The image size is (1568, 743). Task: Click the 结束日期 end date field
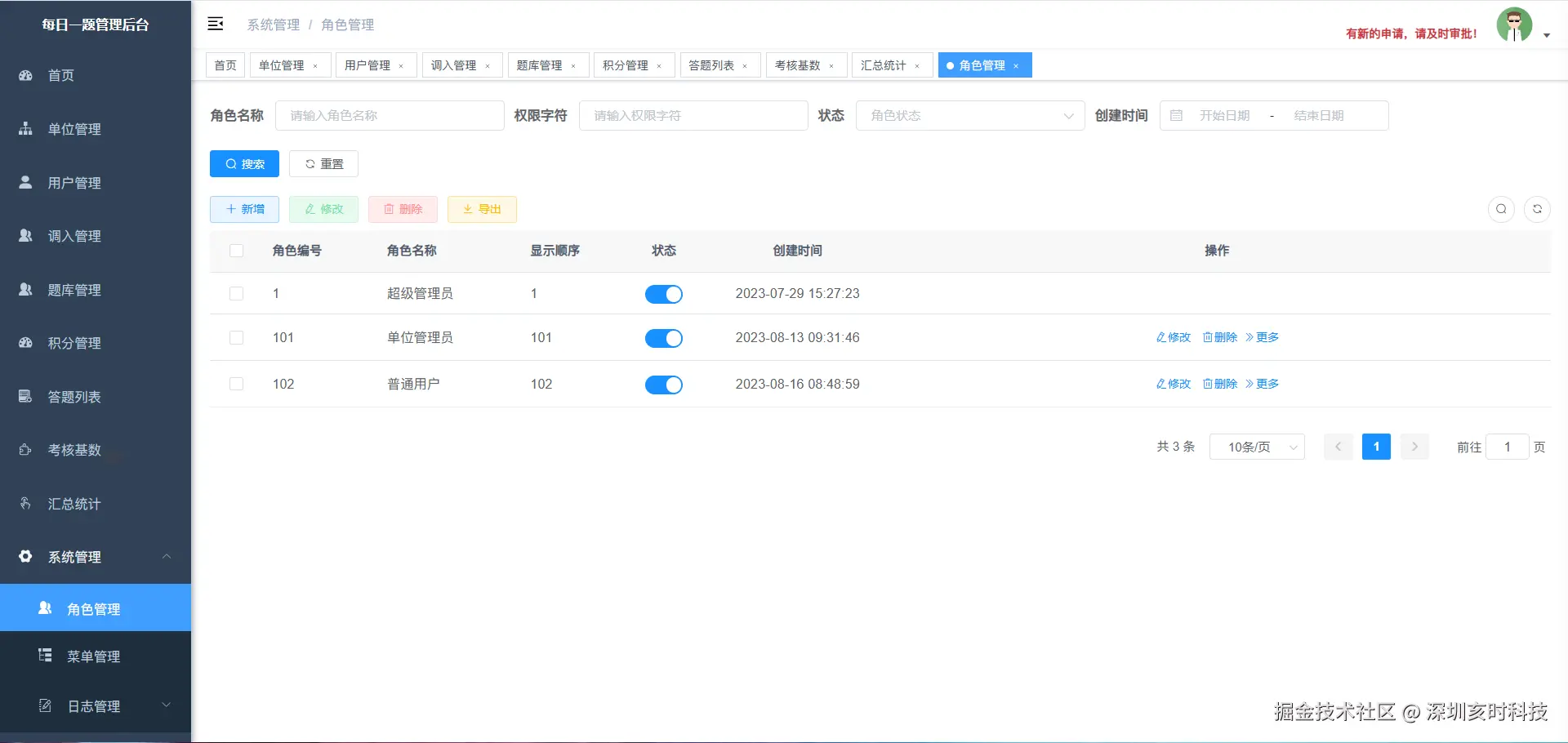1319,116
